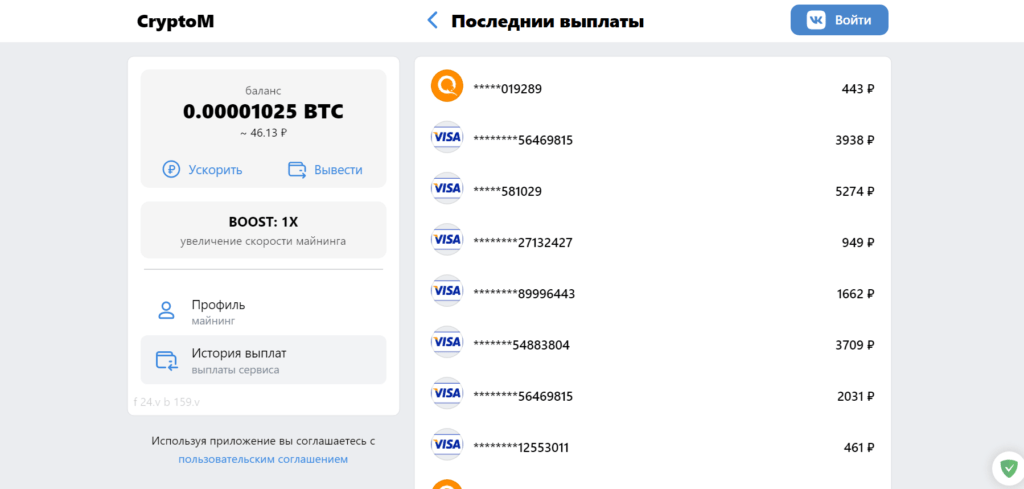Click the ruble coin icon beside Ускорить
The height and width of the screenshot is (489, 1024).
tap(171, 170)
